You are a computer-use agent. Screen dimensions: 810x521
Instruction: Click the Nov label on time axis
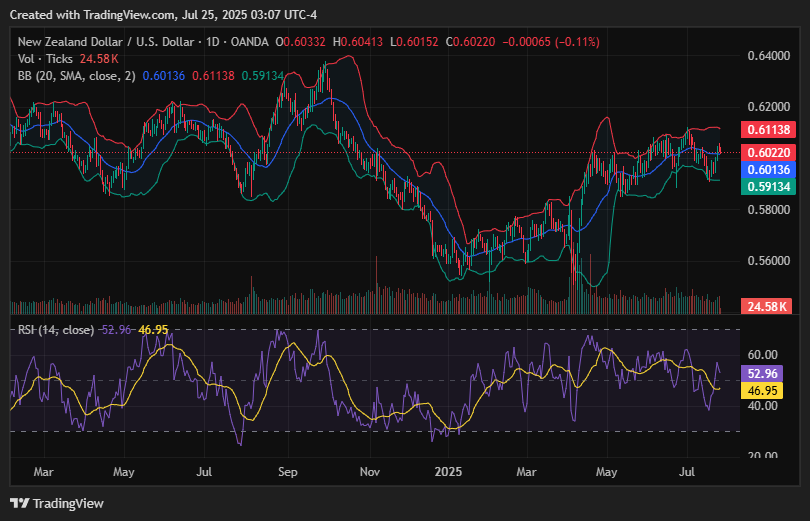pos(370,472)
